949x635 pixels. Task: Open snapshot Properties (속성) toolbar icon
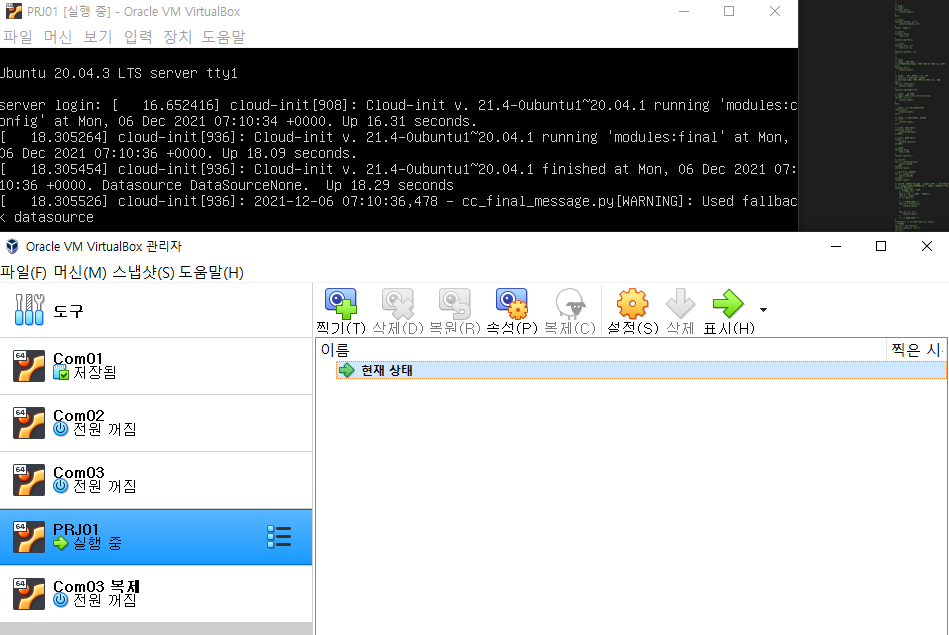pos(512,304)
